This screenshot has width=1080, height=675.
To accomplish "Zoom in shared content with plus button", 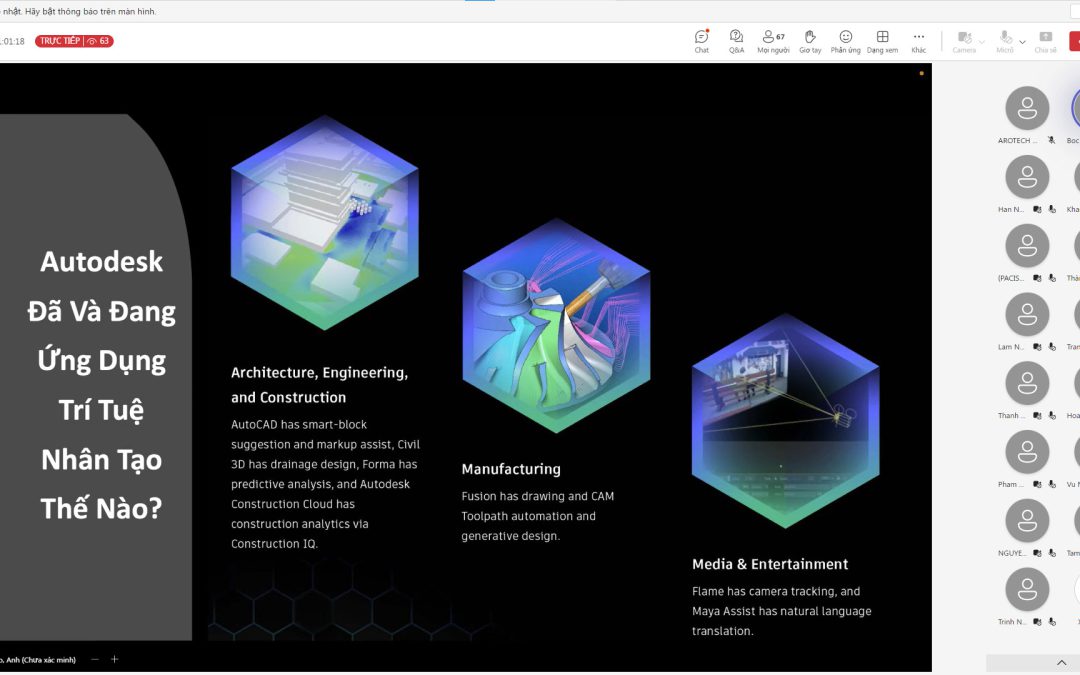I will pyautogui.click(x=114, y=659).
